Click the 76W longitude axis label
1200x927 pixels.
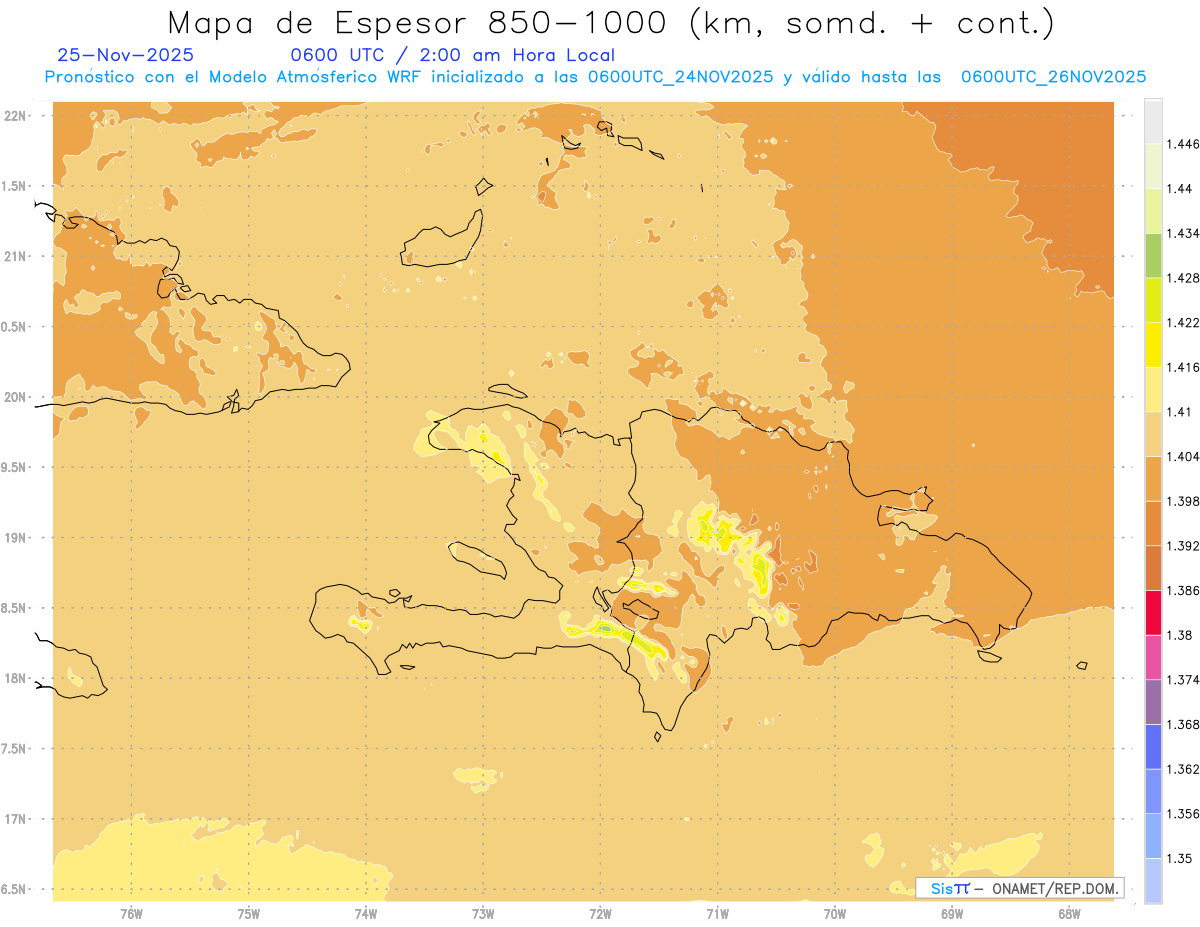(131, 913)
